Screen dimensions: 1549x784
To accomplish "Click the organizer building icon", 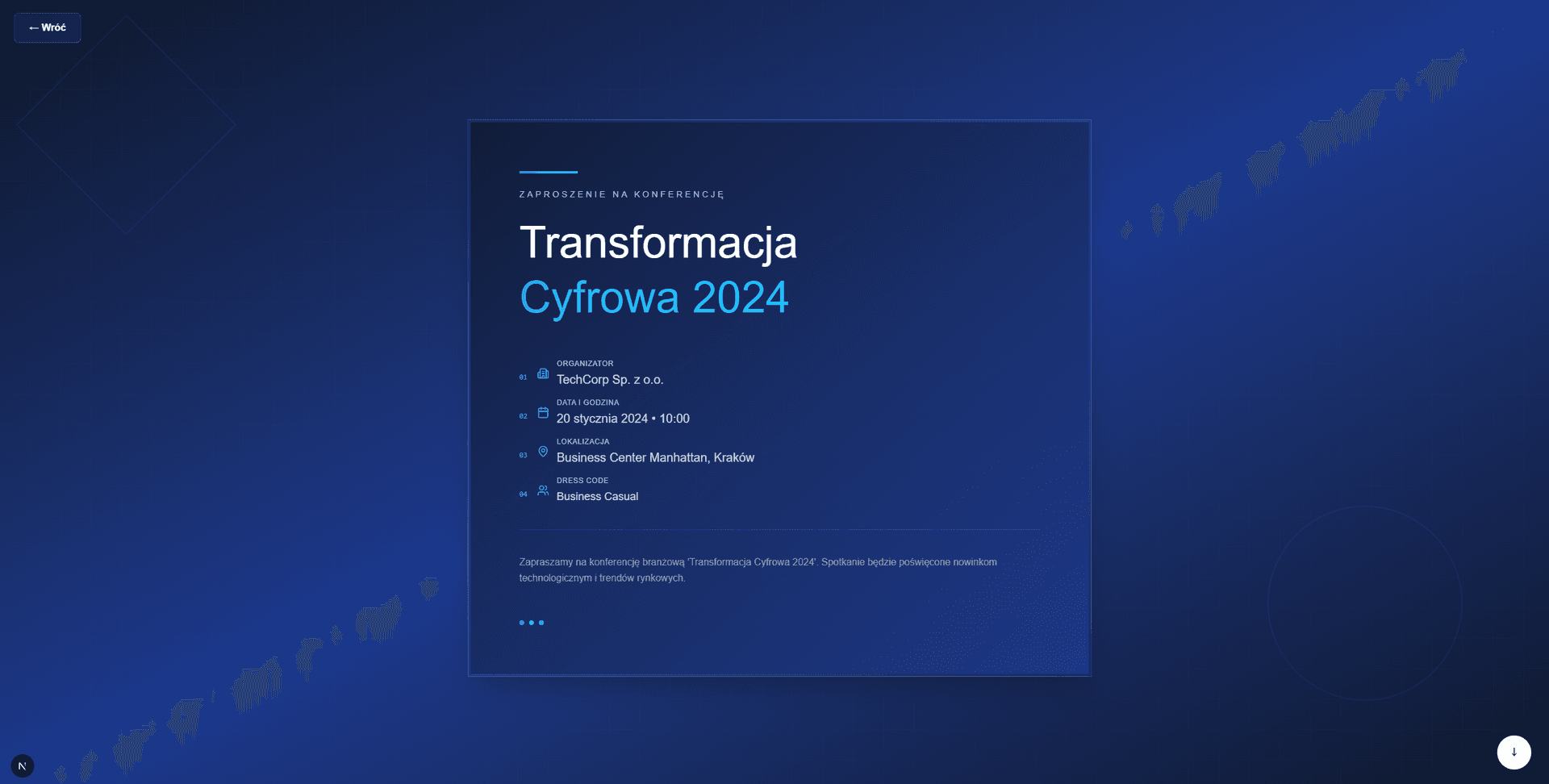I will (543, 373).
